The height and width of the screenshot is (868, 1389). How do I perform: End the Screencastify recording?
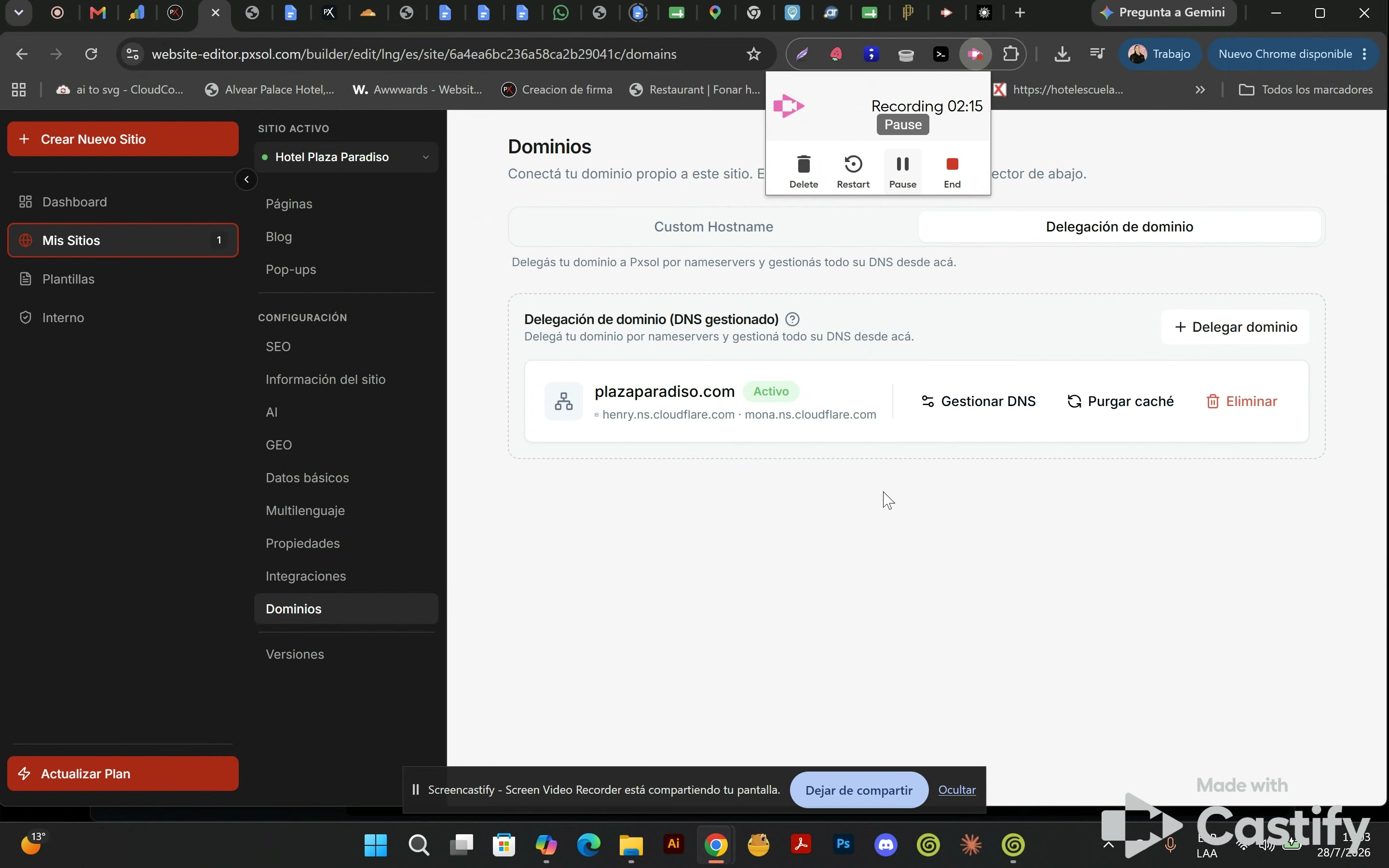tap(952, 171)
